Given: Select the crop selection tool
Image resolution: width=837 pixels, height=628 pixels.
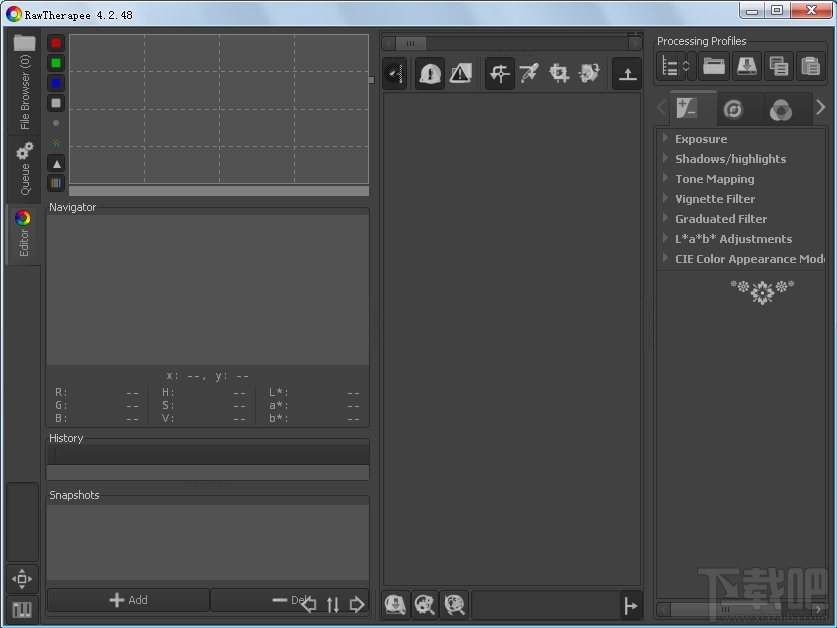Looking at the screenshot, I should (x=559, y=73).
